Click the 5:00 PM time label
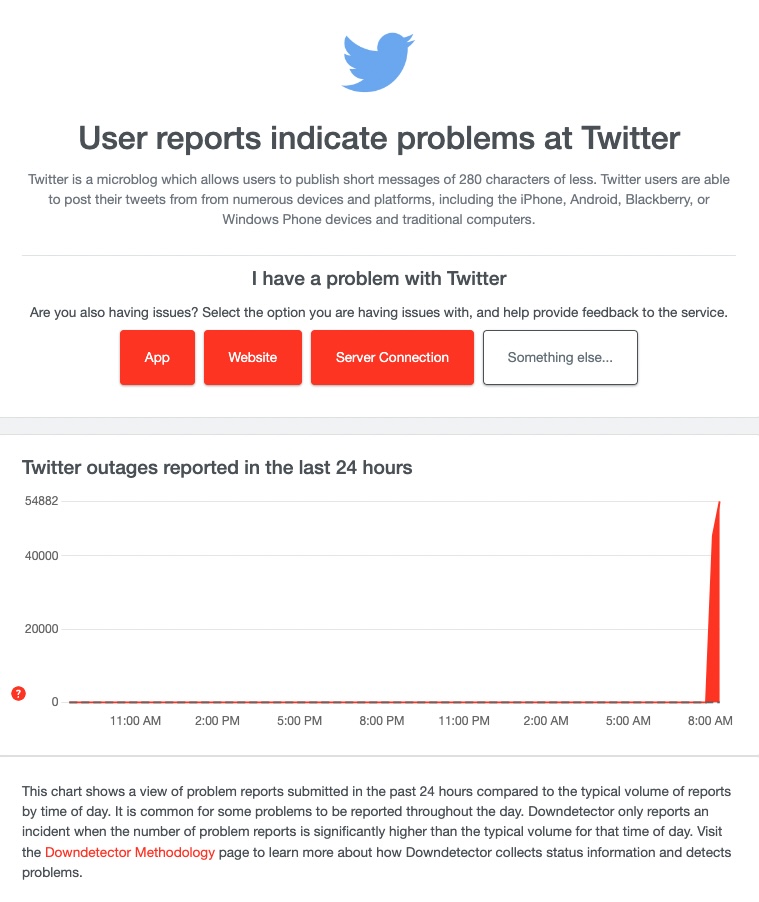This screenshot has height=902, width=759. click(299, 721)
